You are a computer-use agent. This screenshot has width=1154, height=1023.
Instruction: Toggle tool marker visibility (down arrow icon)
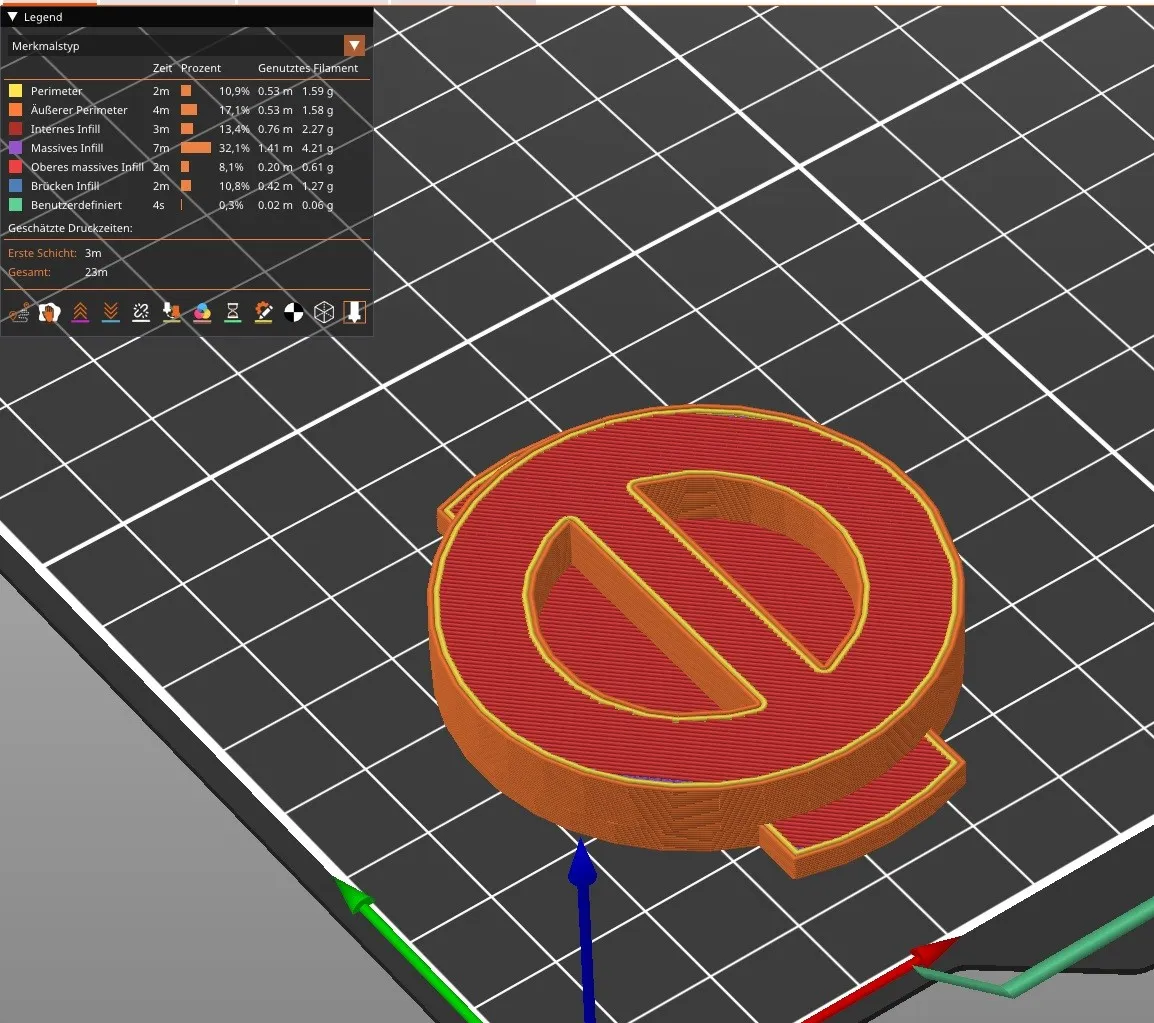[x=354, y=313]
